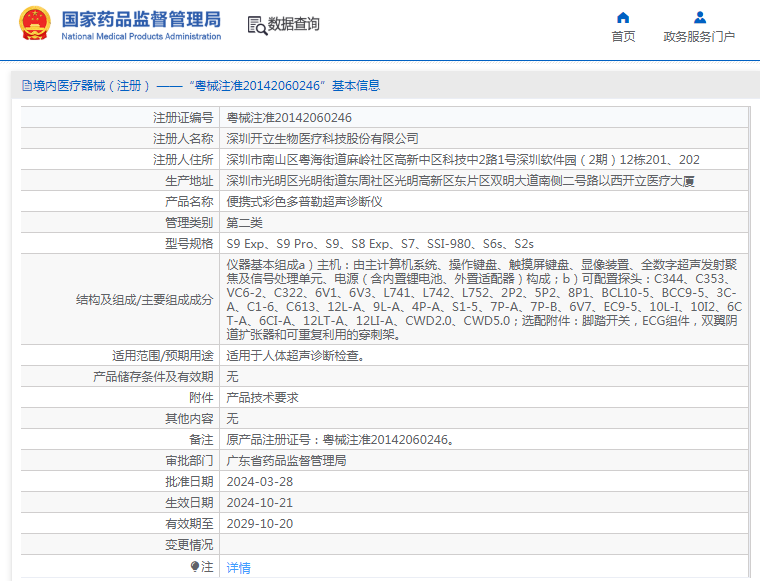Click the empty 变更情况 value cell
Viewport: 760px width, 581px height.
(484, 545)
